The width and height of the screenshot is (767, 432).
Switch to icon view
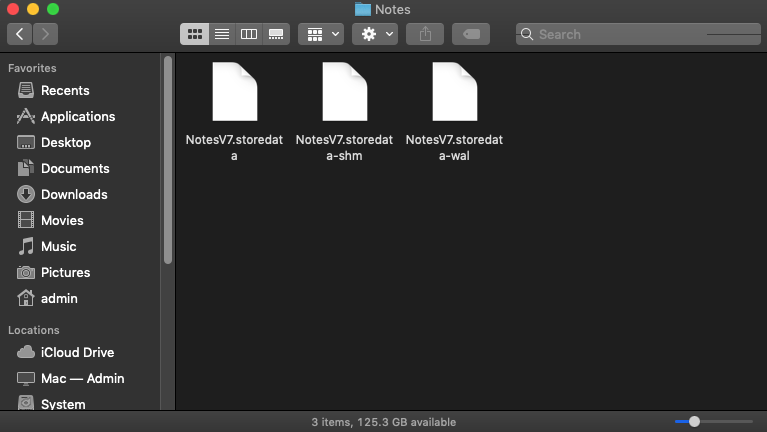coord(195,34)
